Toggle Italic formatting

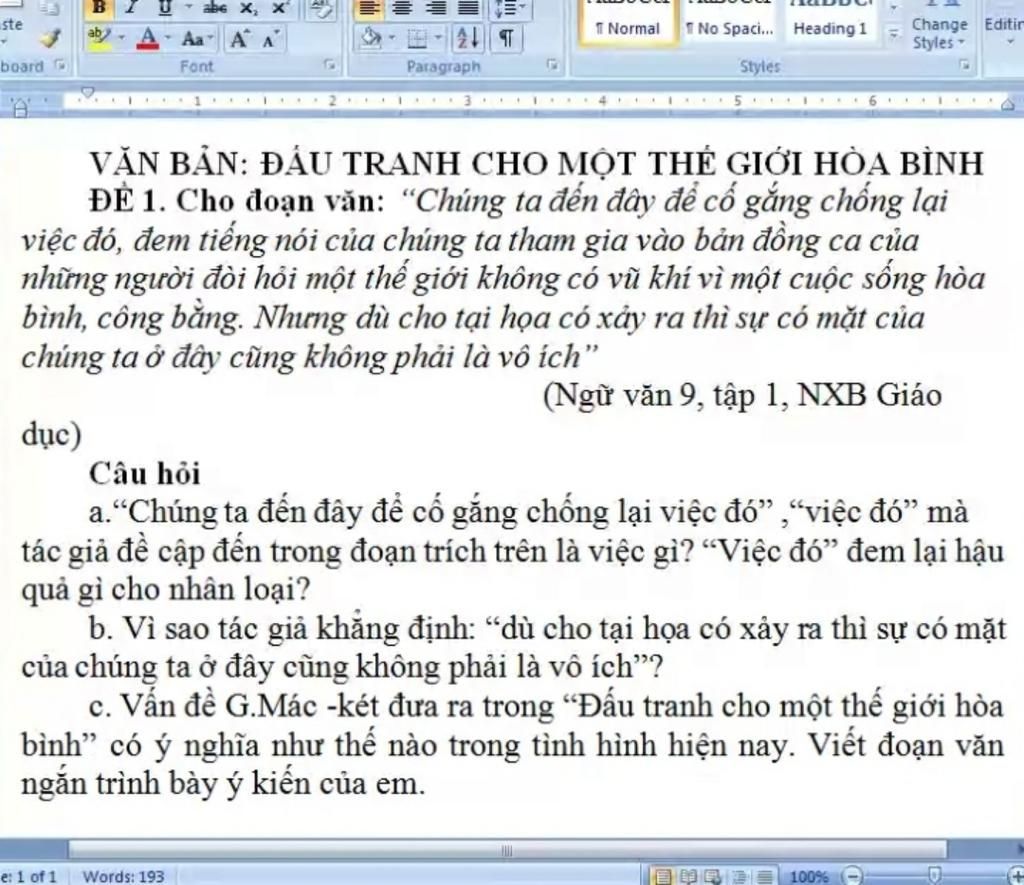click(130, 7)
